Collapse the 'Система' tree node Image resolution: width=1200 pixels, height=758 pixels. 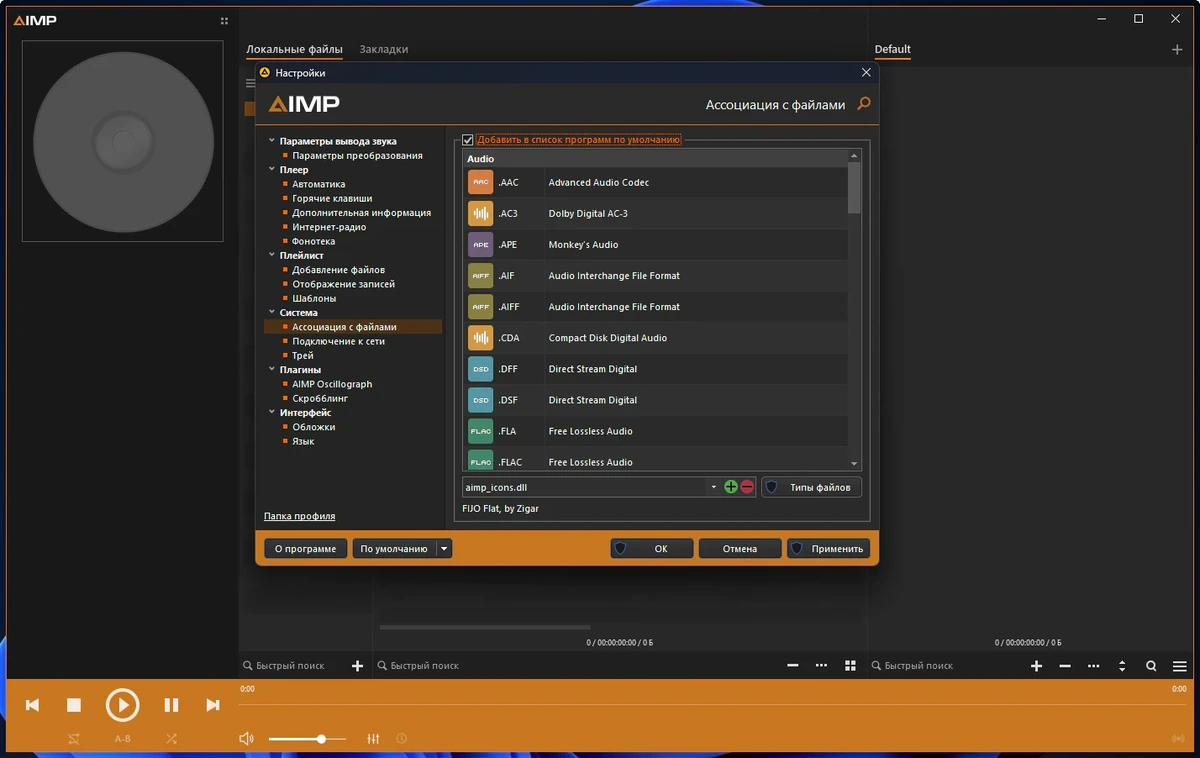(x=271, y=312)
